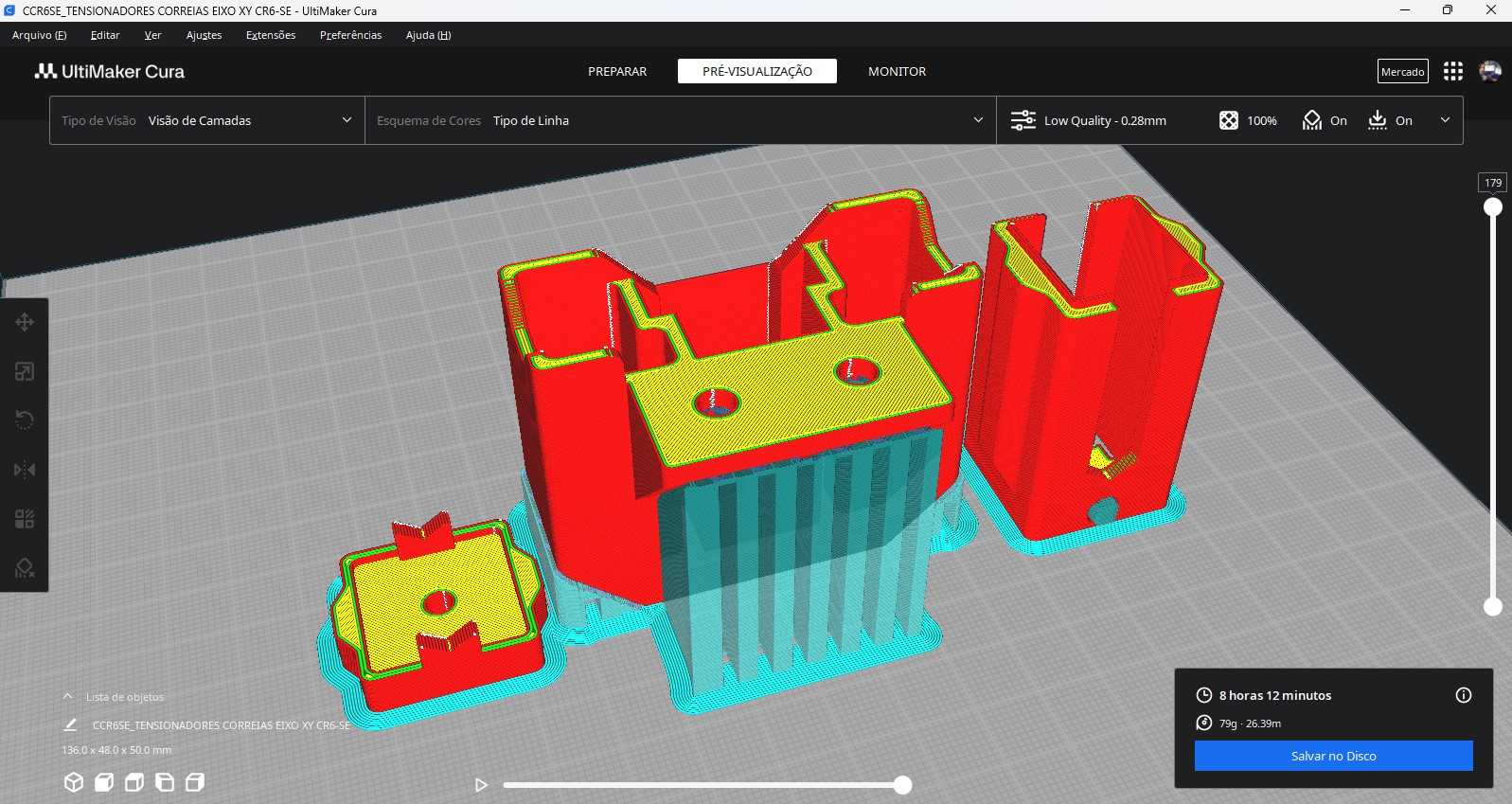Select the Support Blocker tool
This screenshot has height=804, width=1512.
25,568
